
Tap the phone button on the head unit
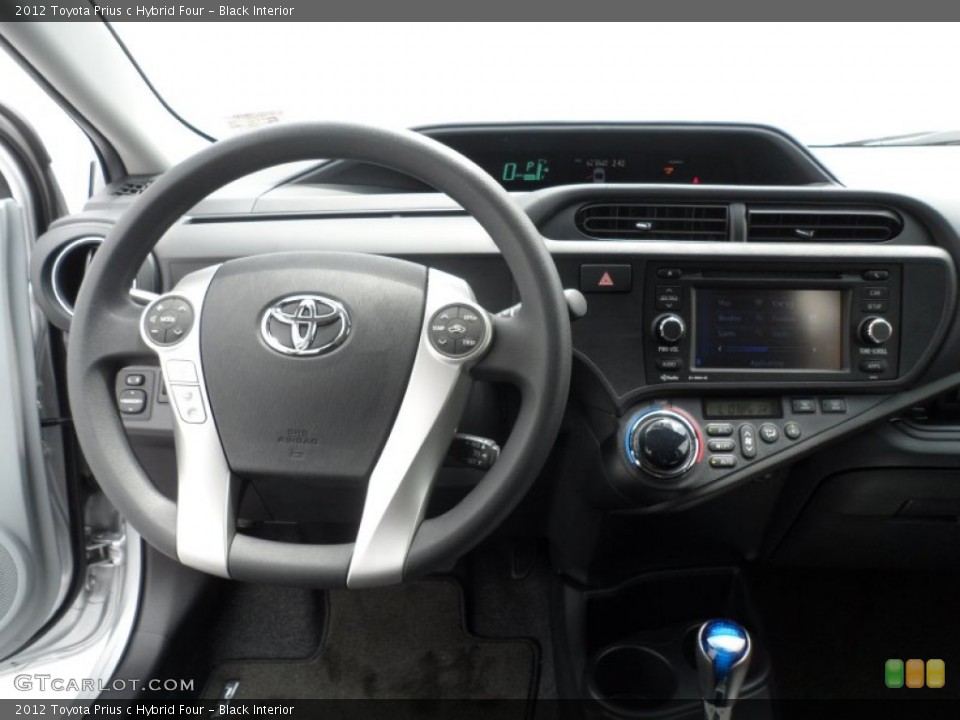coord(876,276)
